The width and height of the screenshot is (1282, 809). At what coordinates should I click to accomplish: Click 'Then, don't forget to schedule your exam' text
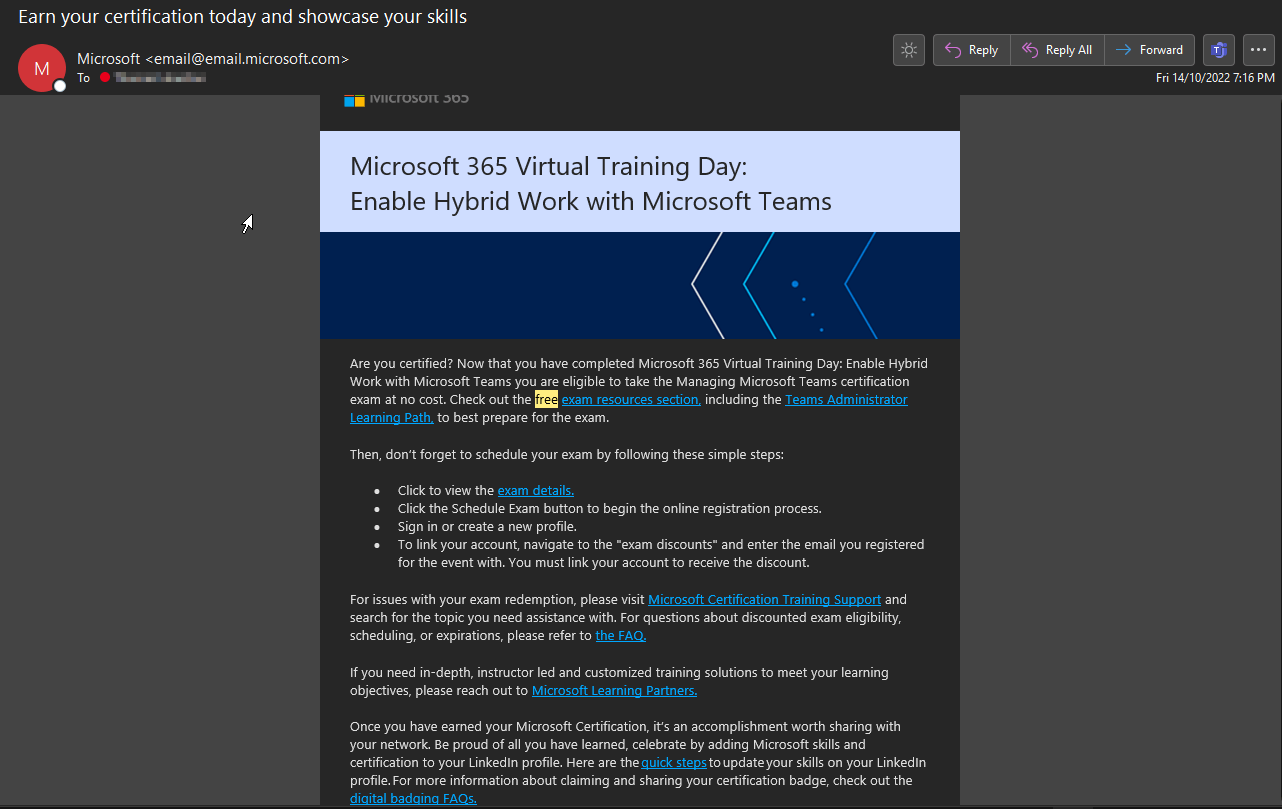click(x=567, y=454)
